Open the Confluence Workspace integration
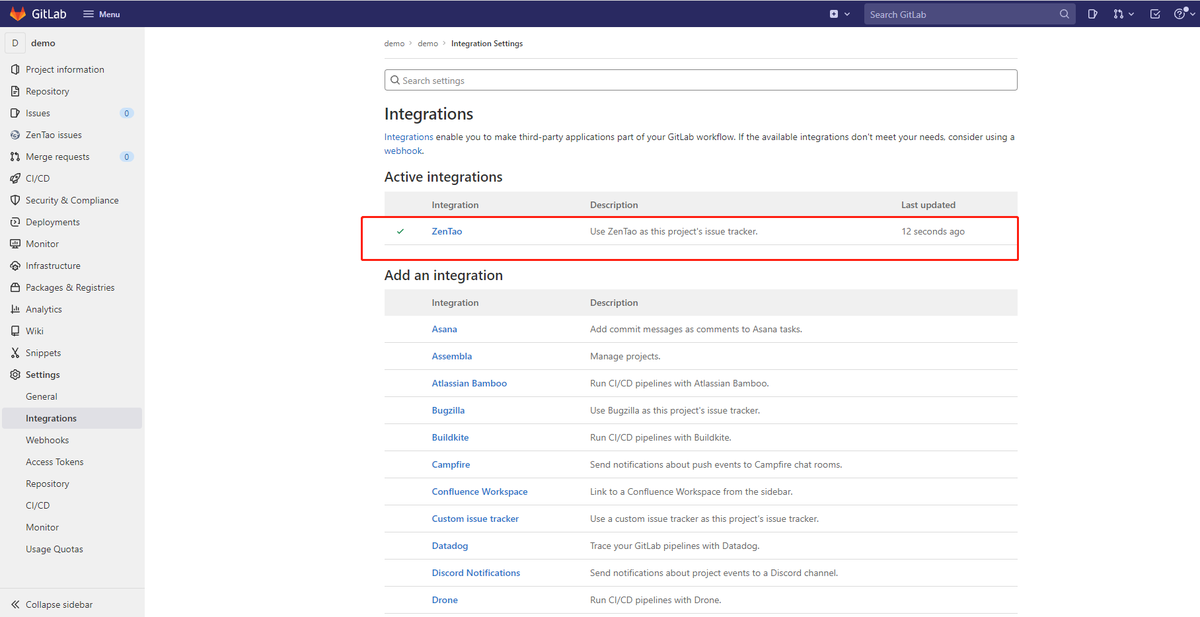This screenshot has width=1200, height=617. point(480,492)
